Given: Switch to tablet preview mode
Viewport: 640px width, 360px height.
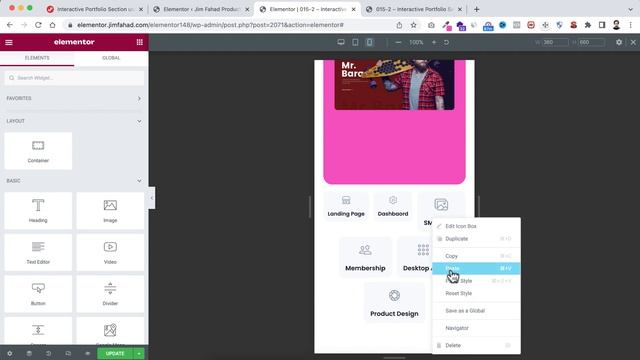Looking at the screenshot, I should tap(355, 42).
